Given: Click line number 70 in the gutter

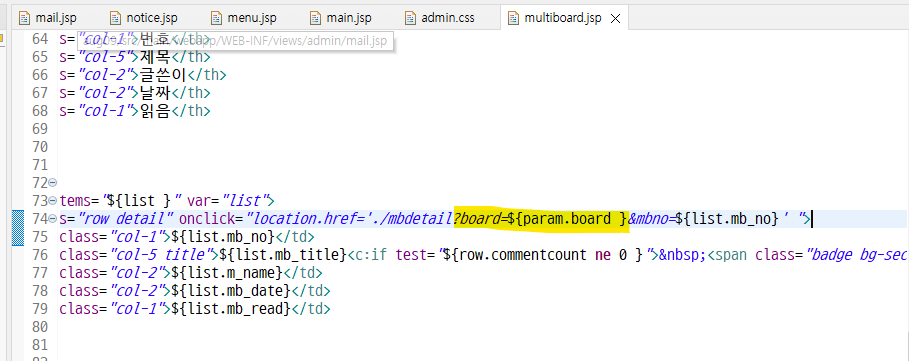Looking at the screenshot, I should click(x=39, y=147).
